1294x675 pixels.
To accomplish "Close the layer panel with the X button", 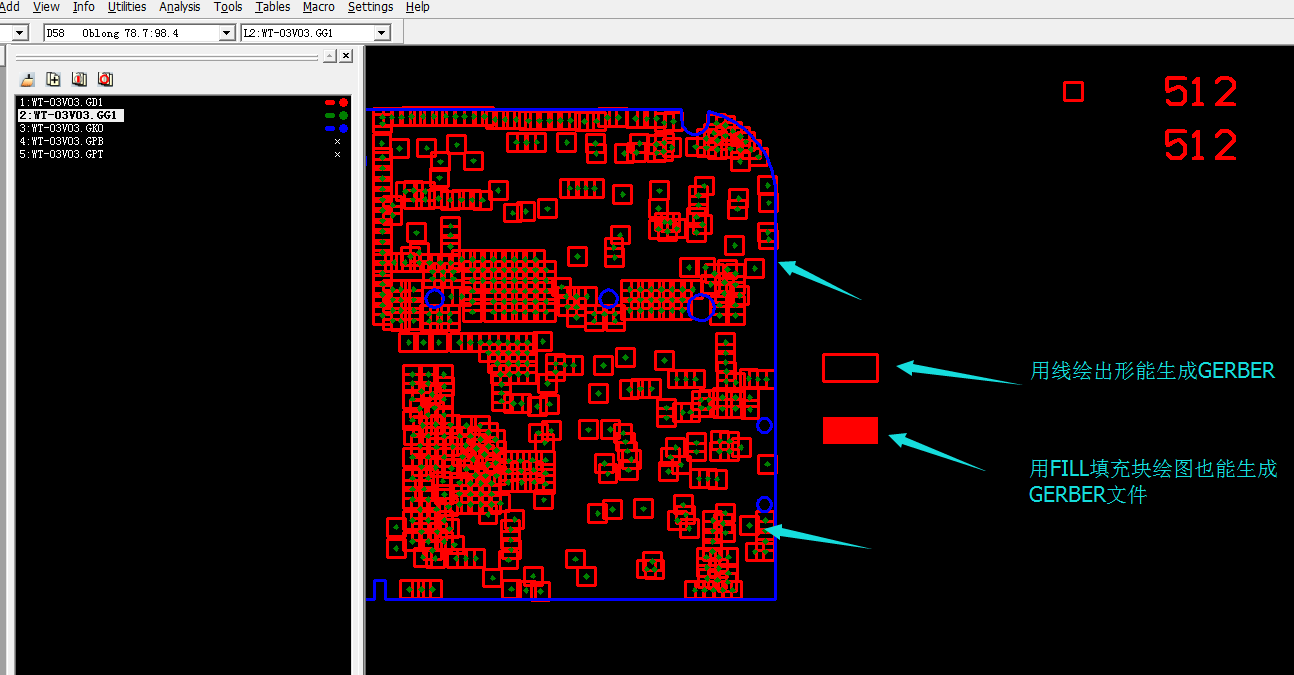I will click(346, 56).
